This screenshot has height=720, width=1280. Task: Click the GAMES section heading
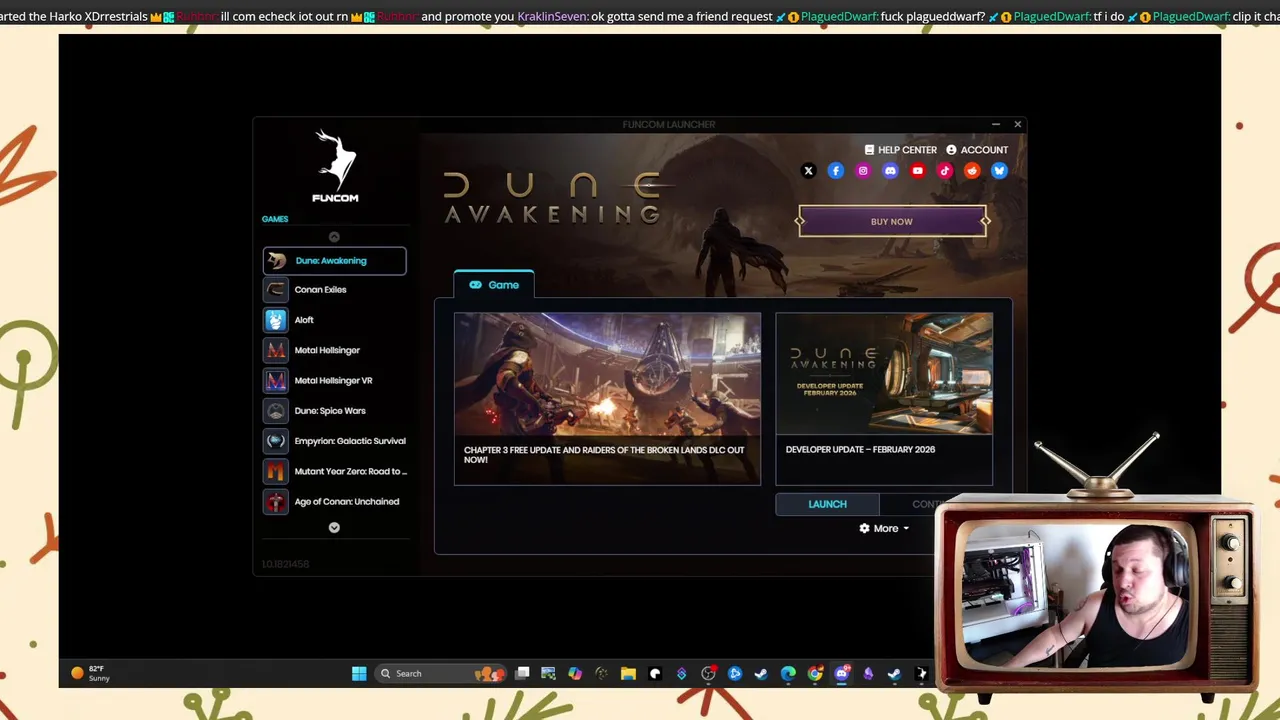tap(275, 219)
